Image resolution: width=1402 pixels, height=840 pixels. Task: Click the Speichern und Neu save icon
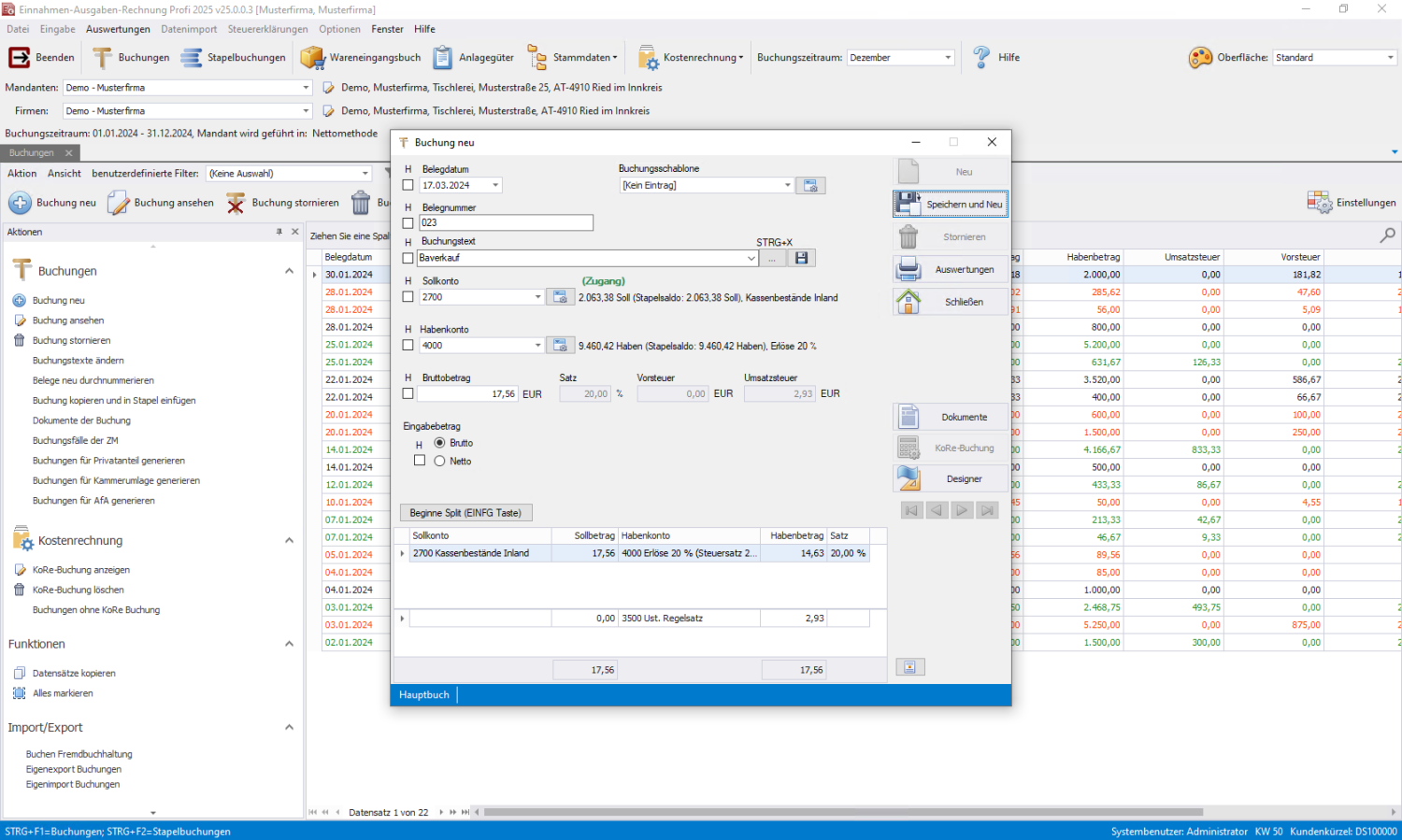908,204
